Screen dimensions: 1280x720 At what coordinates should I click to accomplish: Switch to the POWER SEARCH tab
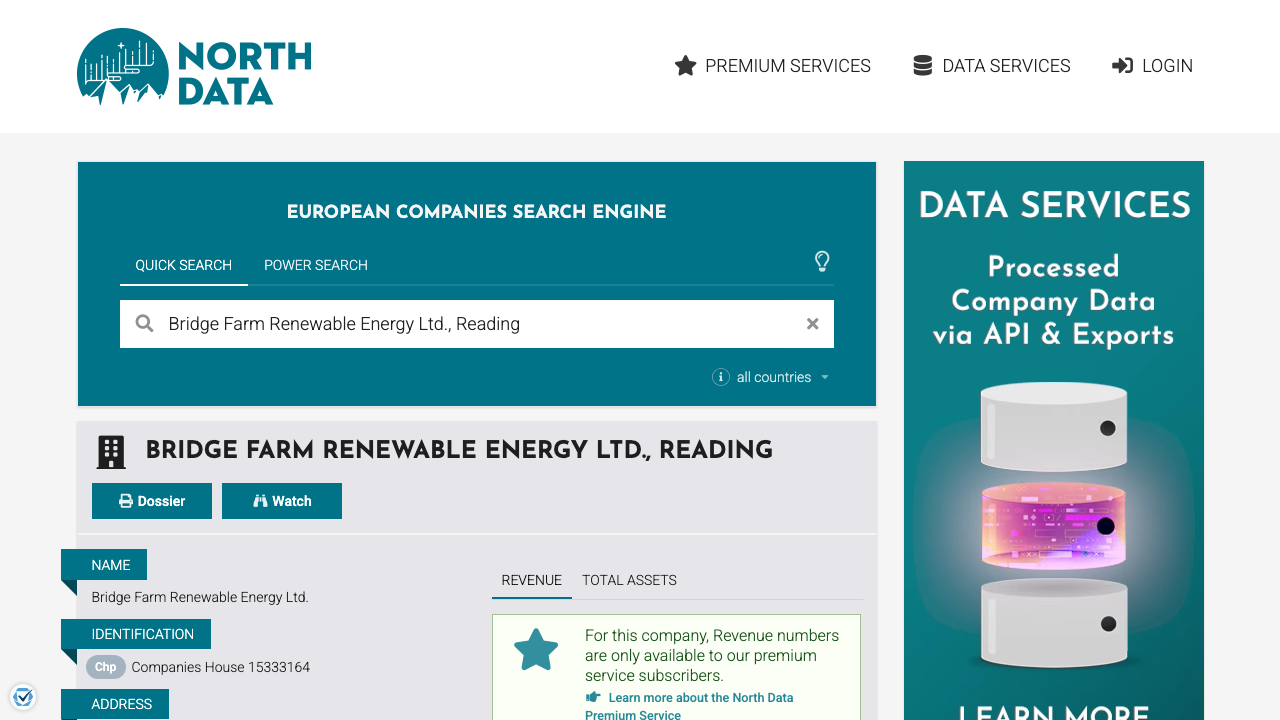(315, 265)
